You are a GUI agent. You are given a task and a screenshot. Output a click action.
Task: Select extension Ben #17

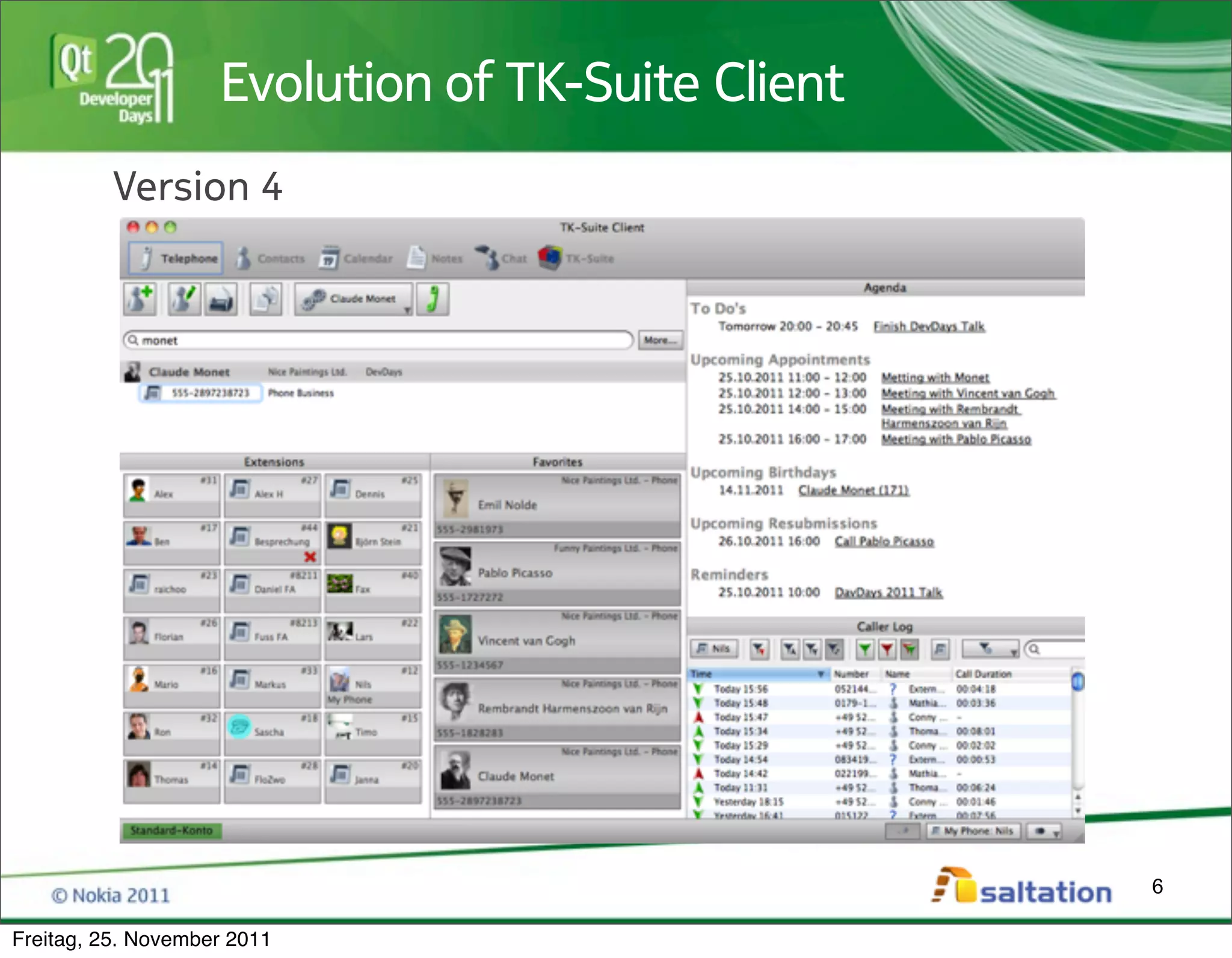click(x=171, y=543)
